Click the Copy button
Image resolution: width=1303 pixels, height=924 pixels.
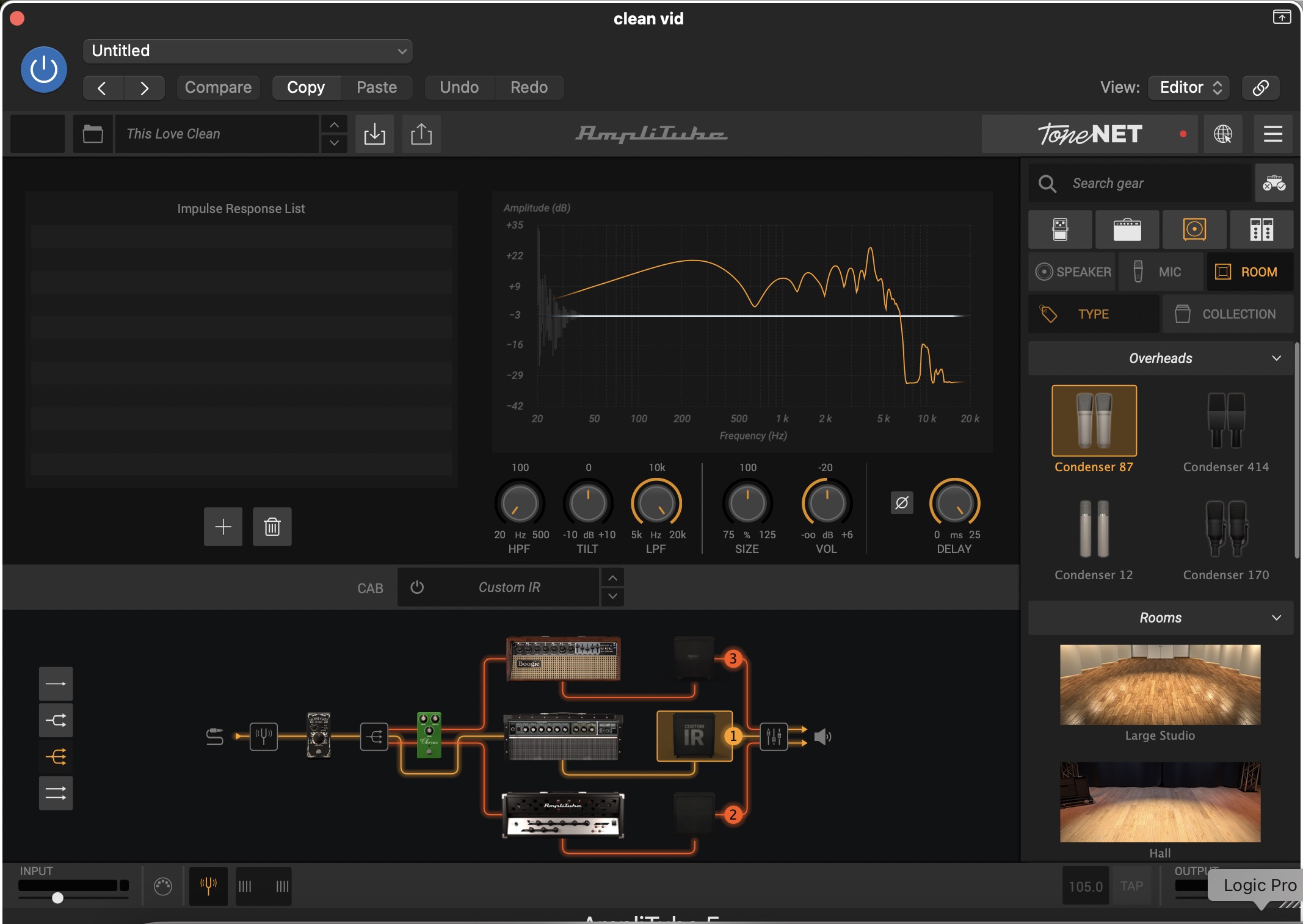[x=306, y=88]
